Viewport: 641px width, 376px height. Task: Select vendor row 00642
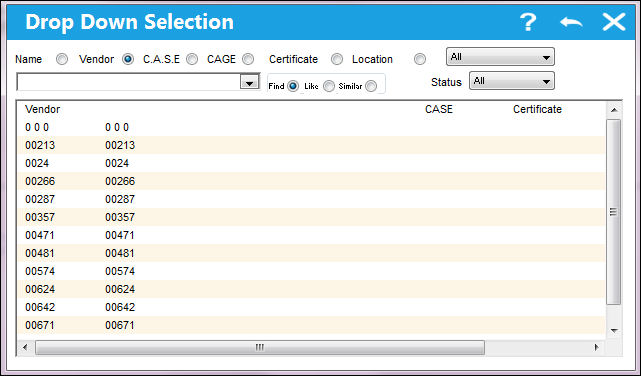coord(311,307)
